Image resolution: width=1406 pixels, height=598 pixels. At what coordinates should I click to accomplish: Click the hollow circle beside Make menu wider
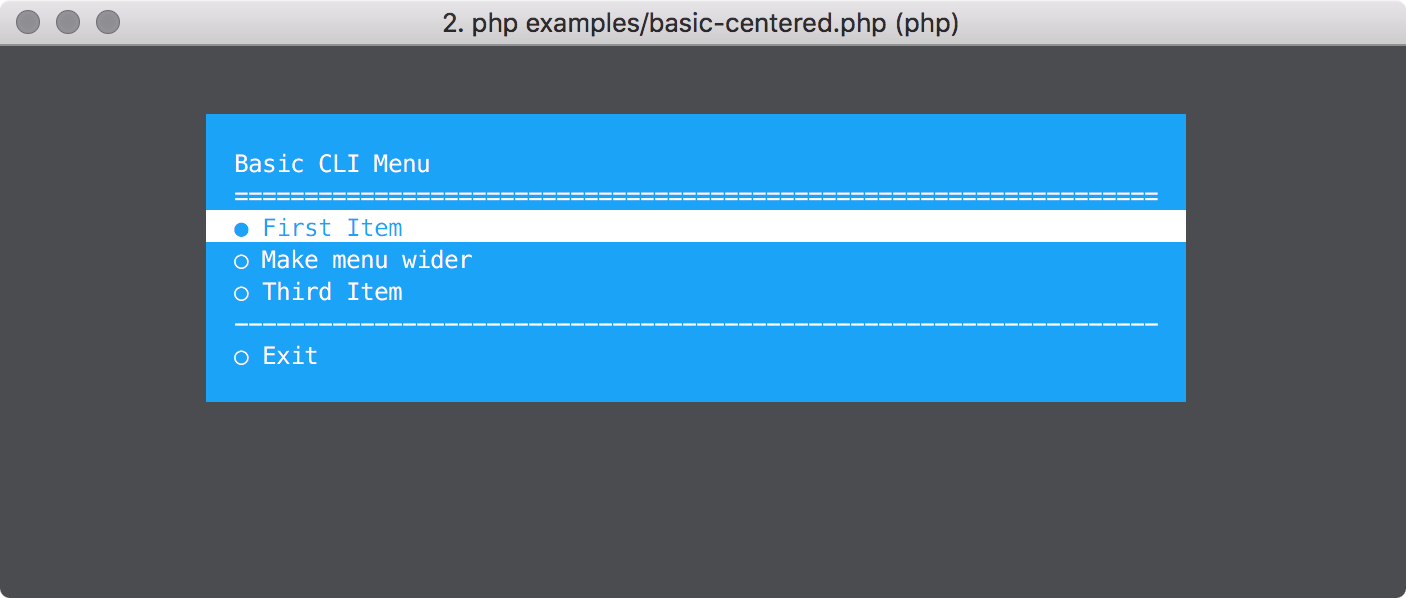coord(241,262)
